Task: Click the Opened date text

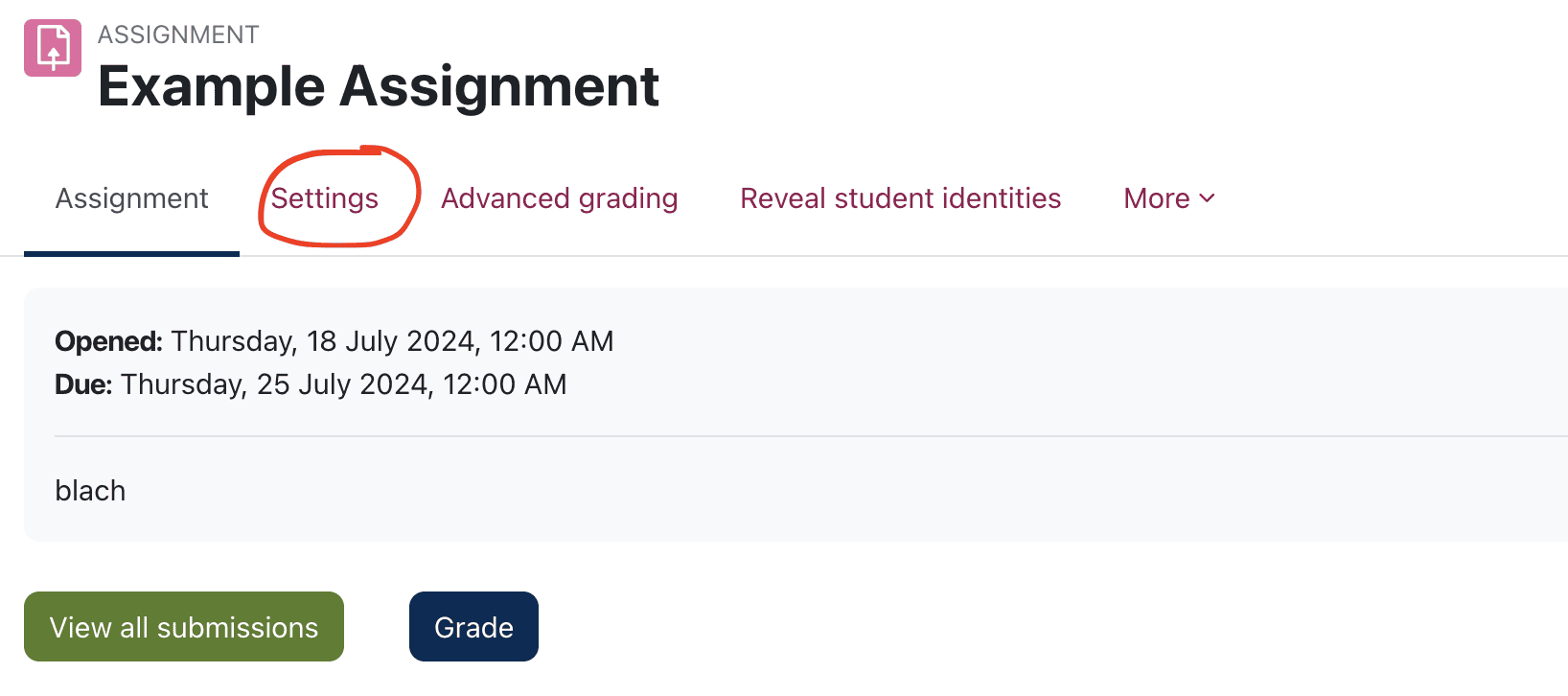Action: 334,340
